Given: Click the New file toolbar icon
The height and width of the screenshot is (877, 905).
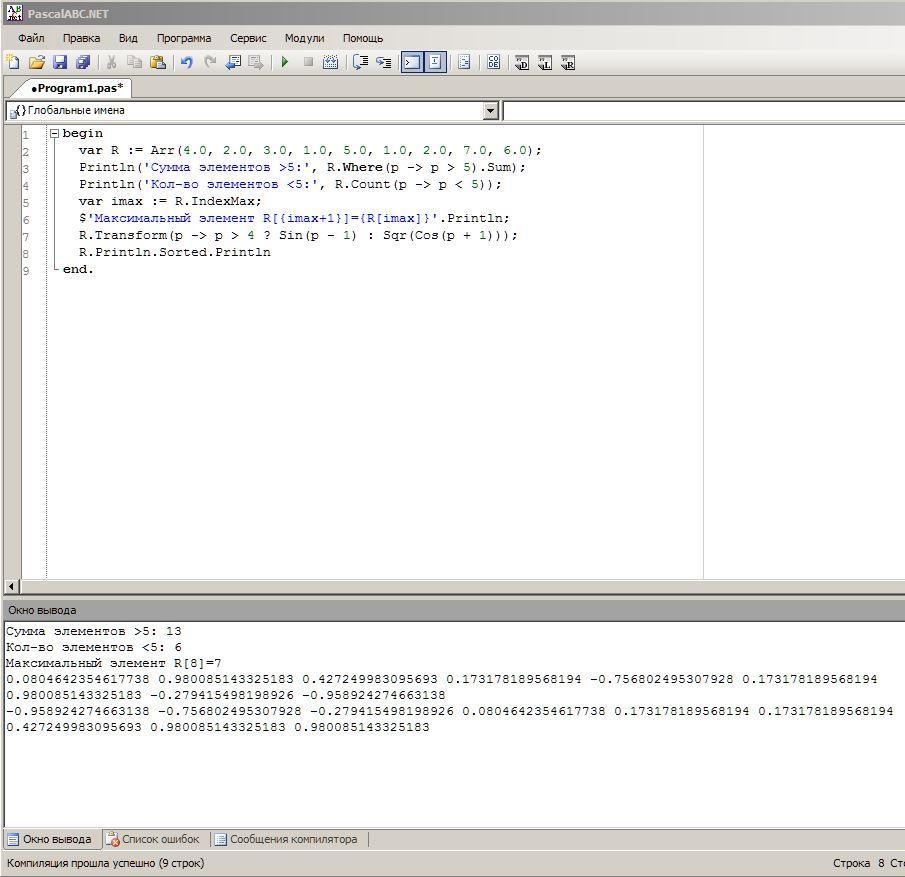Looking at the screenshot, I should pos(13,62).
